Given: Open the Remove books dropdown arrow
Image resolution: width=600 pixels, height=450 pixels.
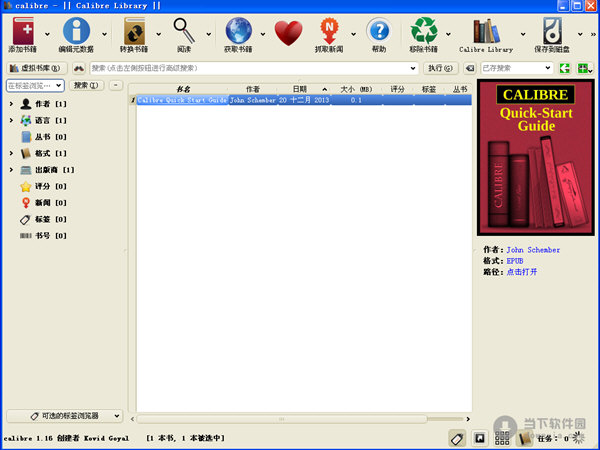Looking at the screenshot, I should 448,34.
